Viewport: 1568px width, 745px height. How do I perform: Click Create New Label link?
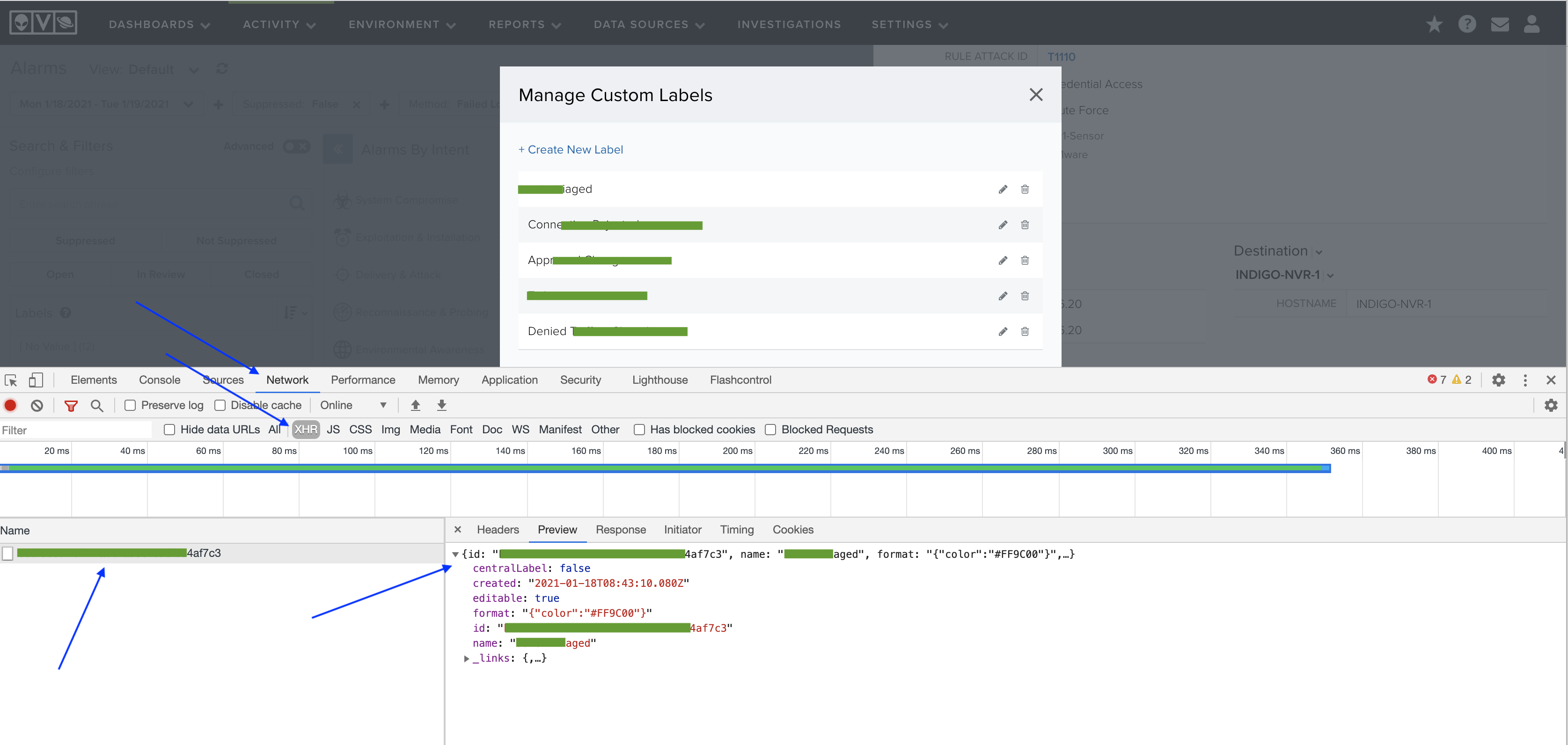[x=571, y=150]
